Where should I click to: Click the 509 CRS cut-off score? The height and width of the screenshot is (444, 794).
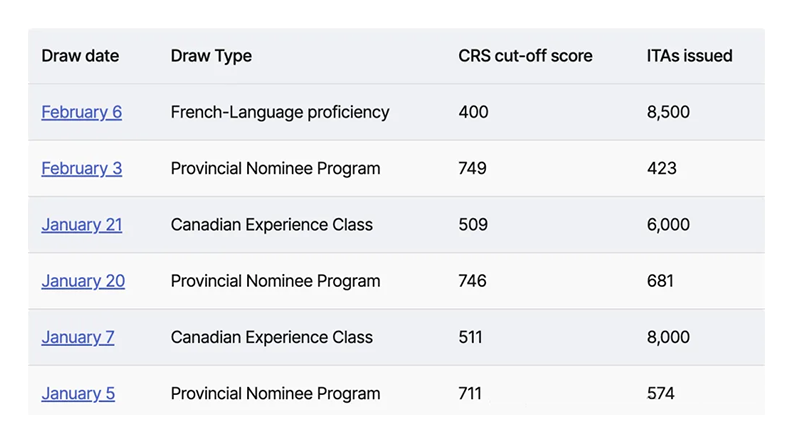[473, 224]
